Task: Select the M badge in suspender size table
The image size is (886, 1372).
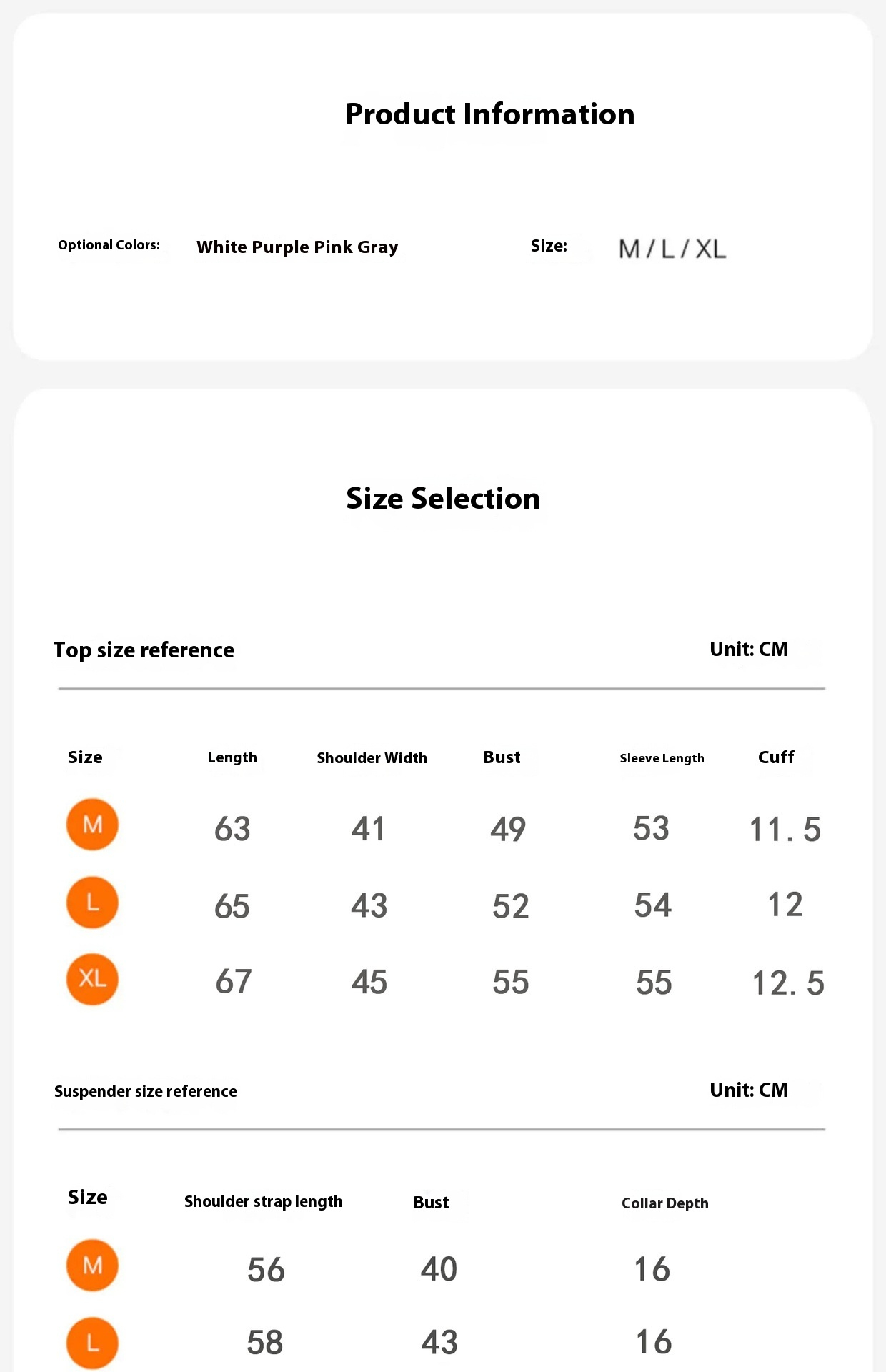Action: 92,1266
